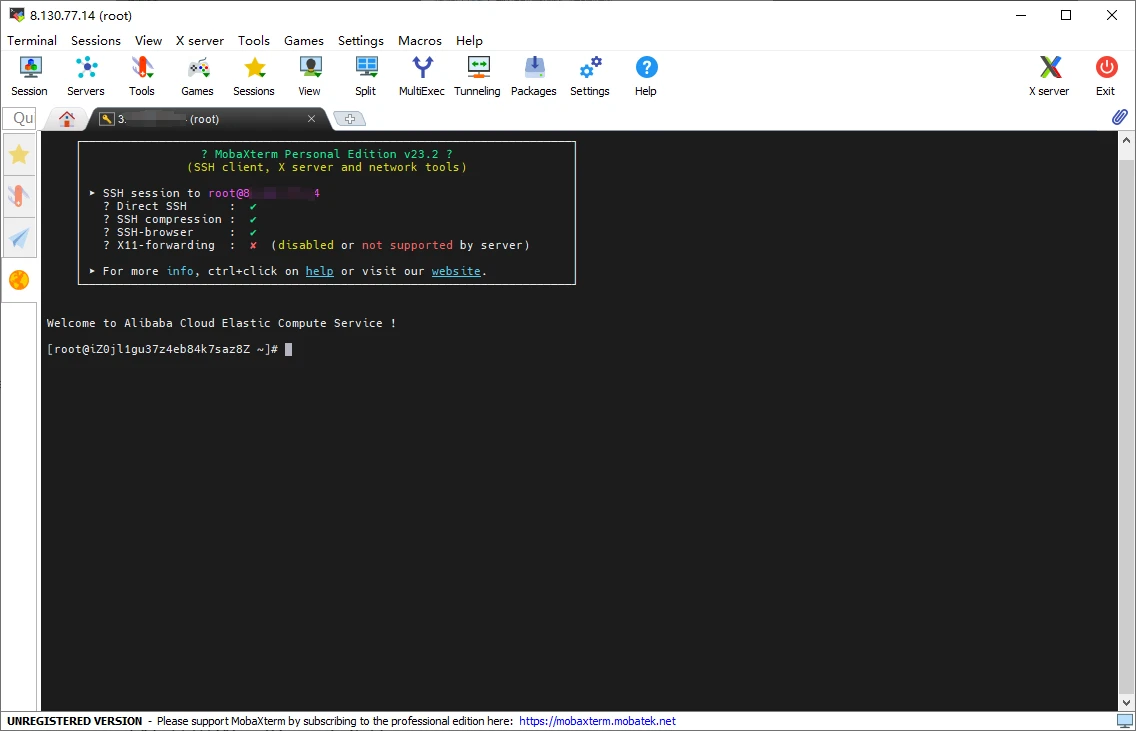Open the Tunneling toolbar icon

pos(477,76)
